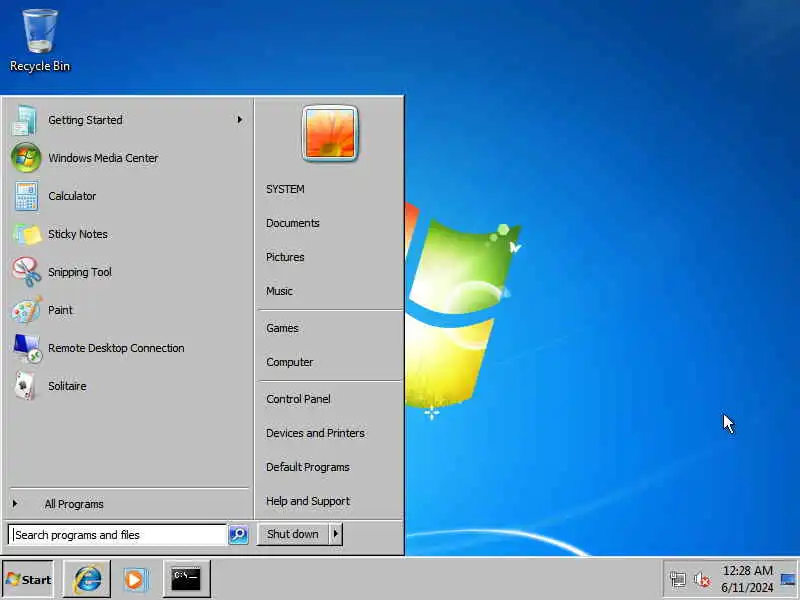The width and height of the screenshot is (800, 600).
Task: Click the muted volume tray icon
Action: pyautogui.click(x=702, y=579)
